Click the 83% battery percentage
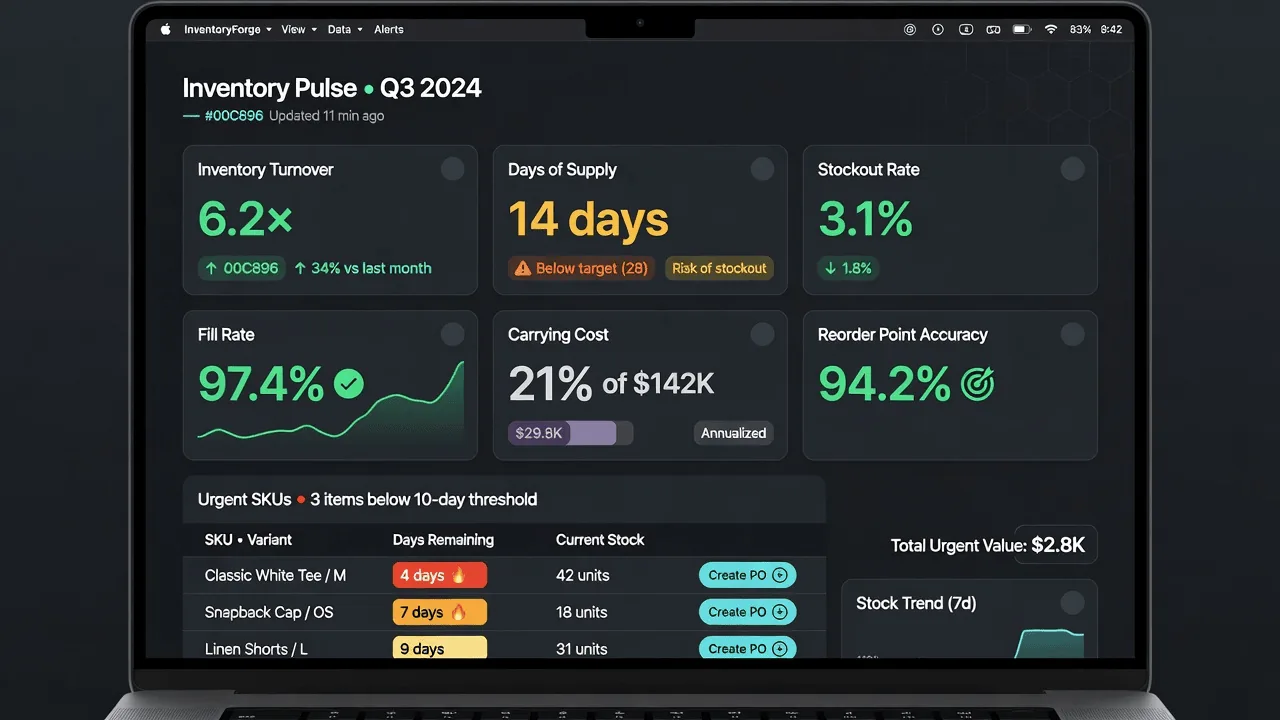 1080,30
